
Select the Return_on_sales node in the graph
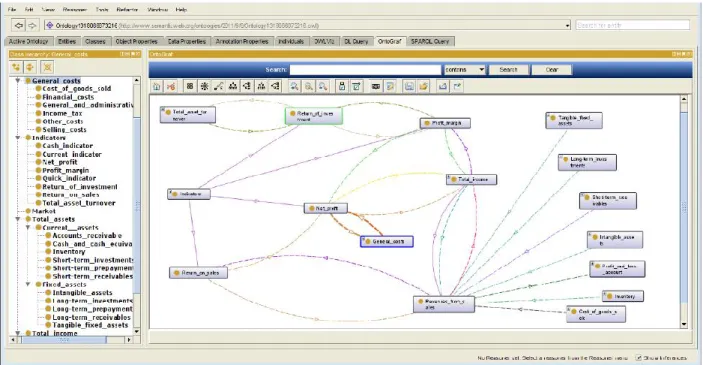click(x=199, y=273)
